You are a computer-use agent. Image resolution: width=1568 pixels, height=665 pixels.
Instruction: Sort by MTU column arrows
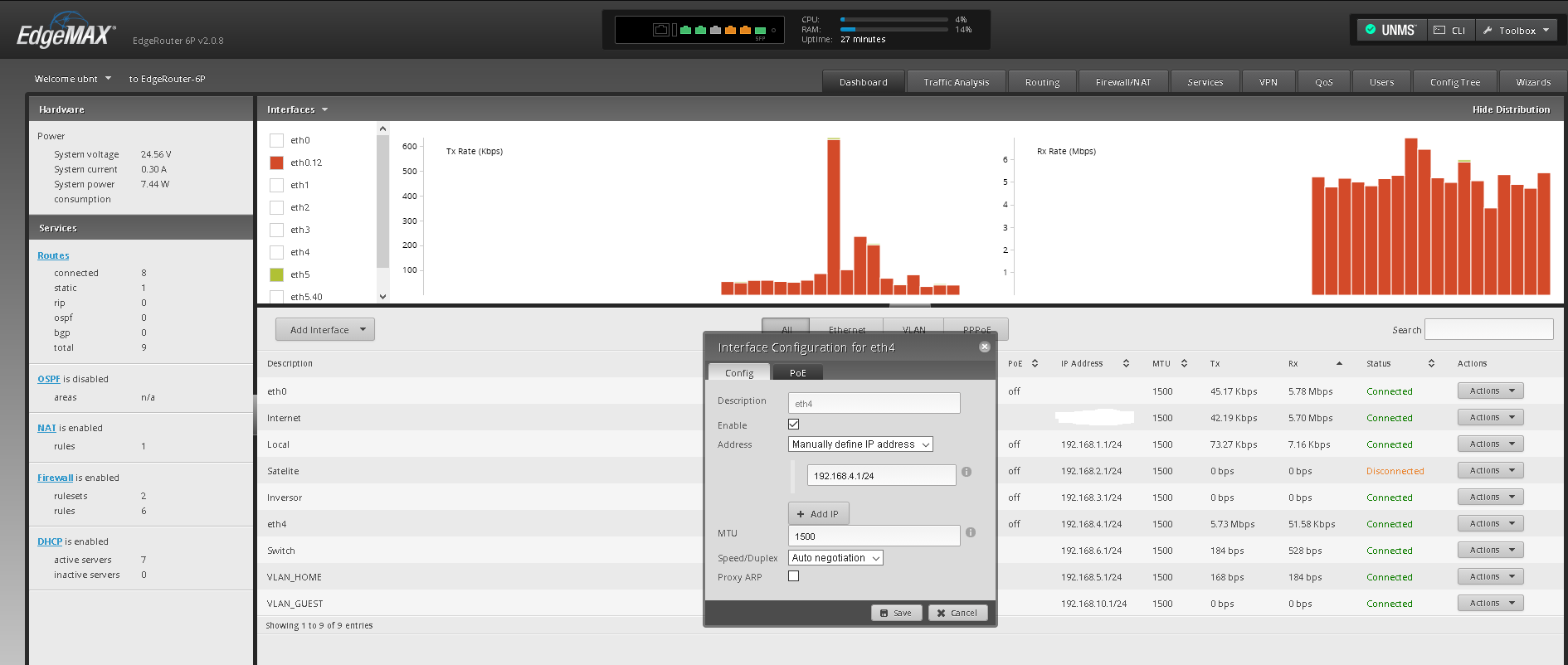tap(1184, 363)
